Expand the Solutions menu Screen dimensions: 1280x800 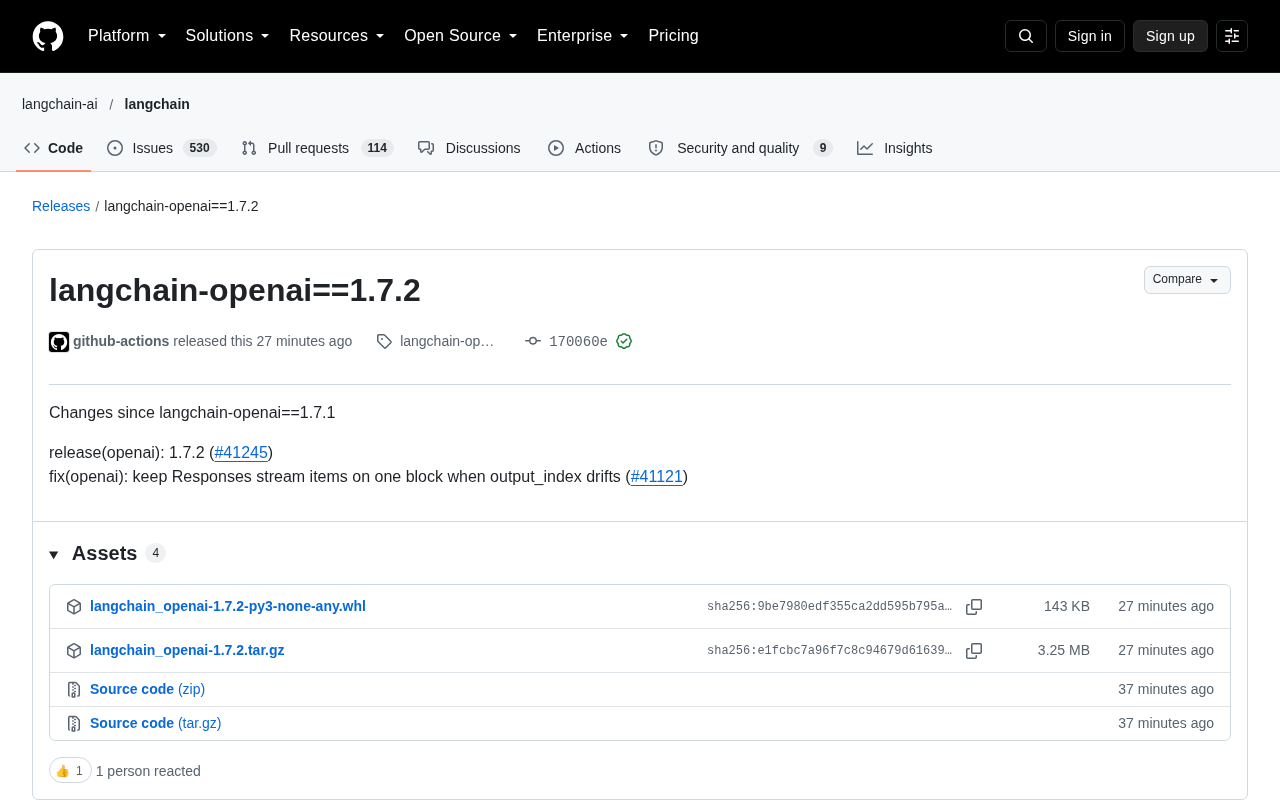coord(228,36)
